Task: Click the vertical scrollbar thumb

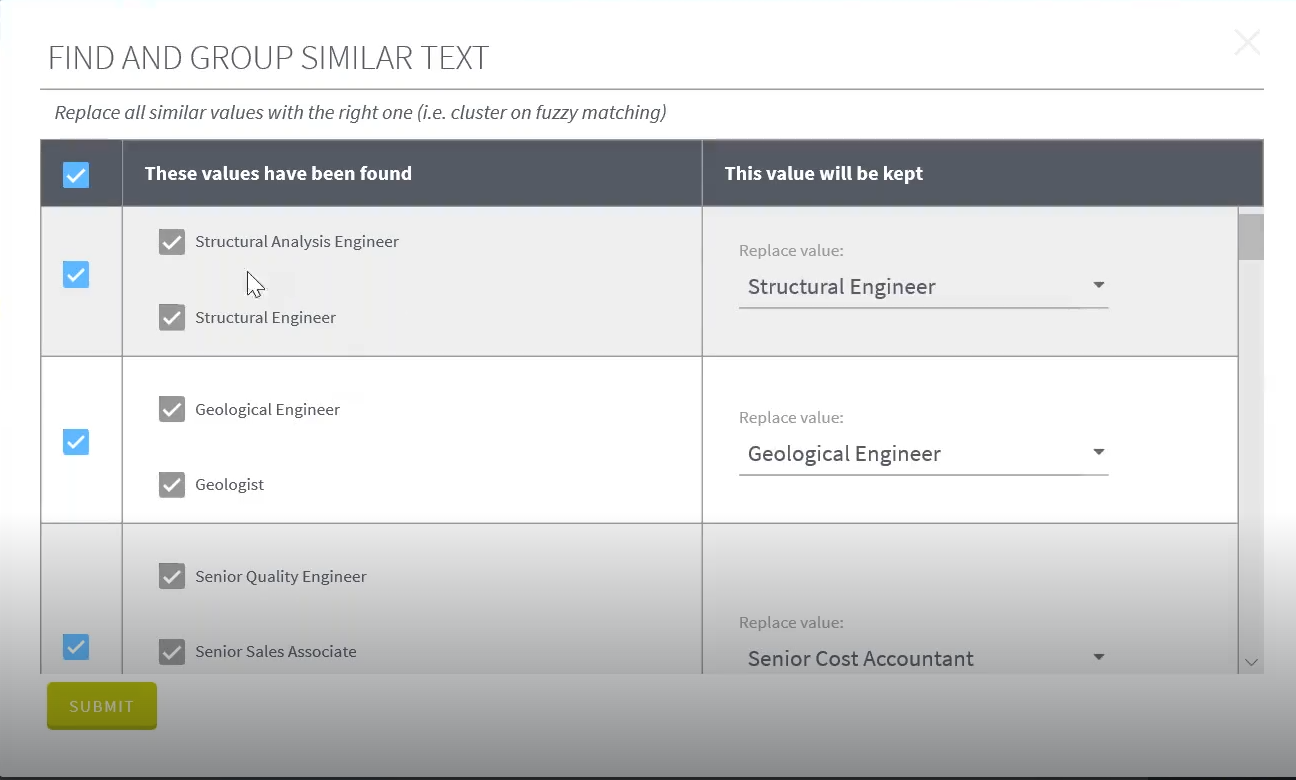Action: [x=1250, y=237]
